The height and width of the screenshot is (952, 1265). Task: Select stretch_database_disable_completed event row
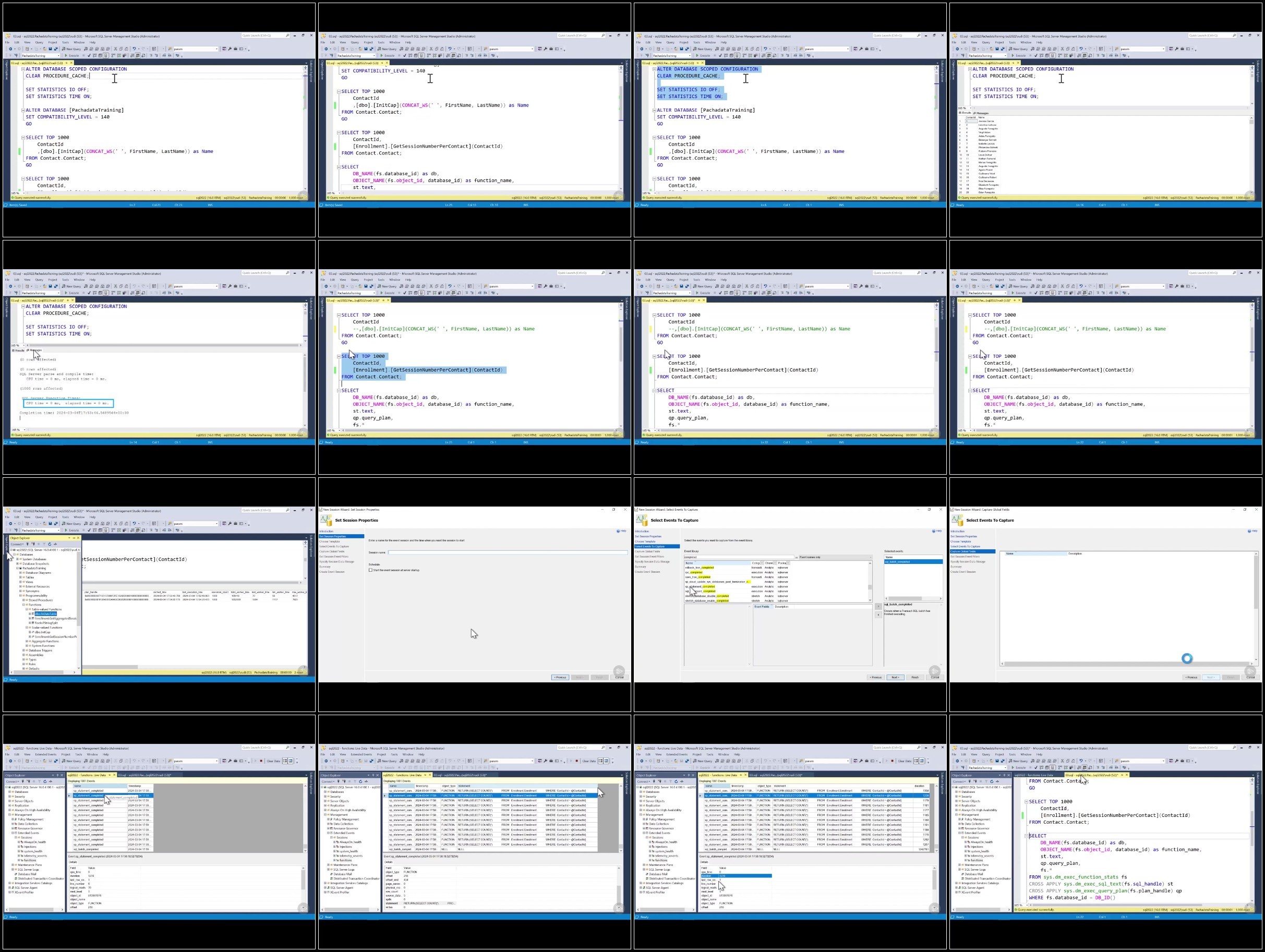coord(707,596)
